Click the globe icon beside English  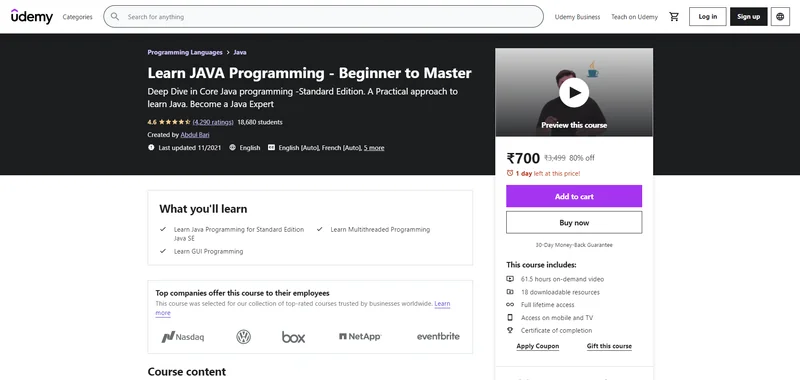point(233,147)
